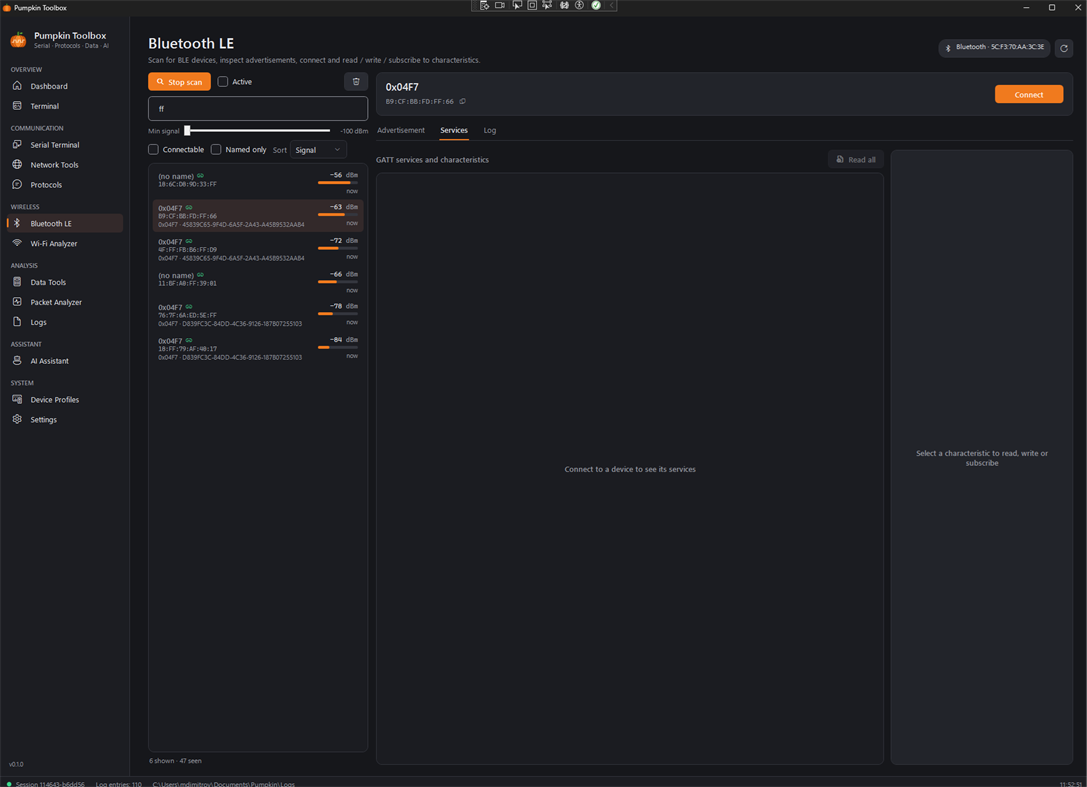Image resolution: width=1087 pixels, height=787 pixels.
Task: Click 'GATT services and characteristics' heading
Action: coord(433,160)
